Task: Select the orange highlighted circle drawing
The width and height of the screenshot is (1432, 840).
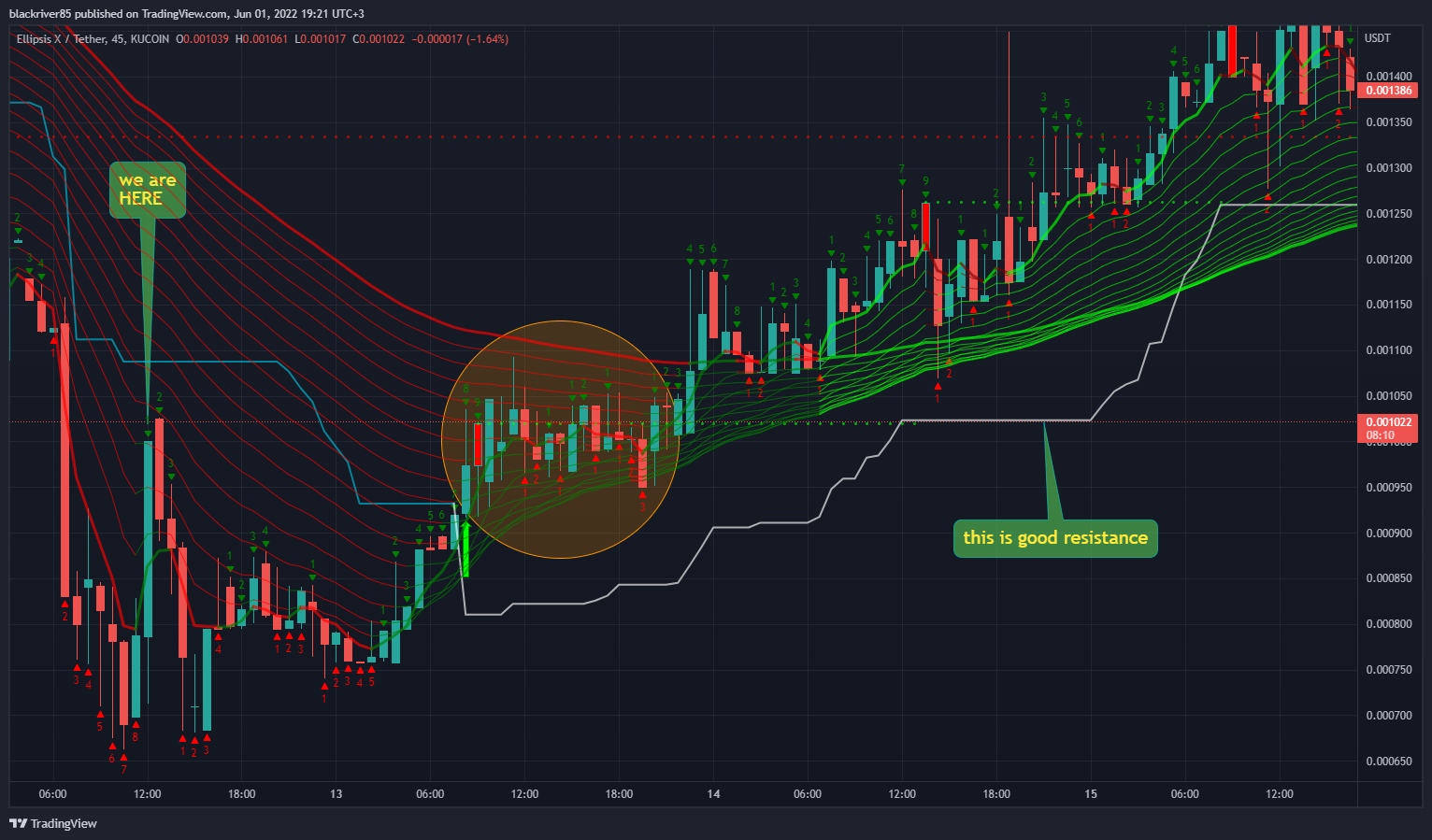Action: (561, 439)
